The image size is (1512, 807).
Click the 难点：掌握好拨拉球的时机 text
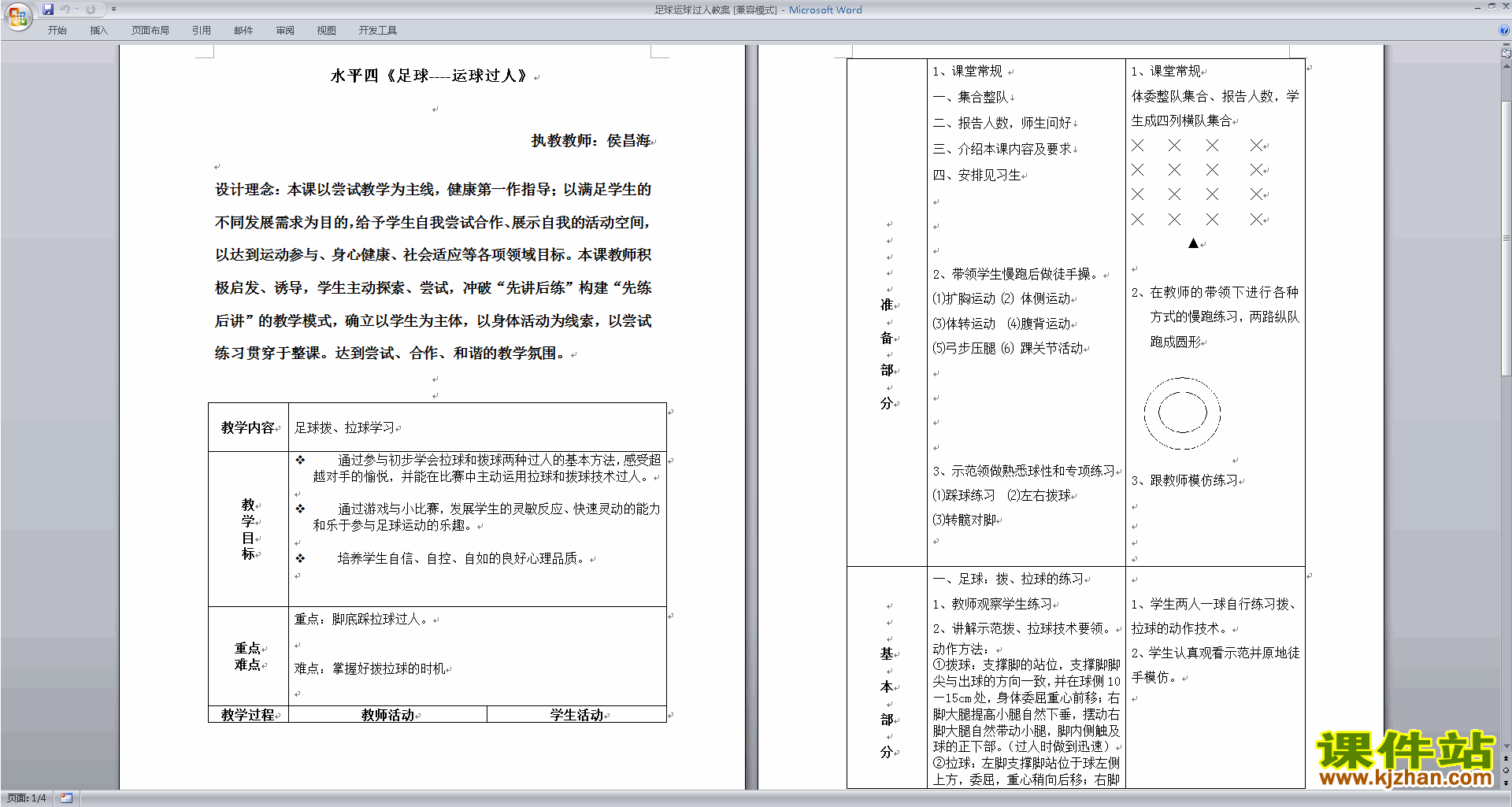click(x=370, y=668)
